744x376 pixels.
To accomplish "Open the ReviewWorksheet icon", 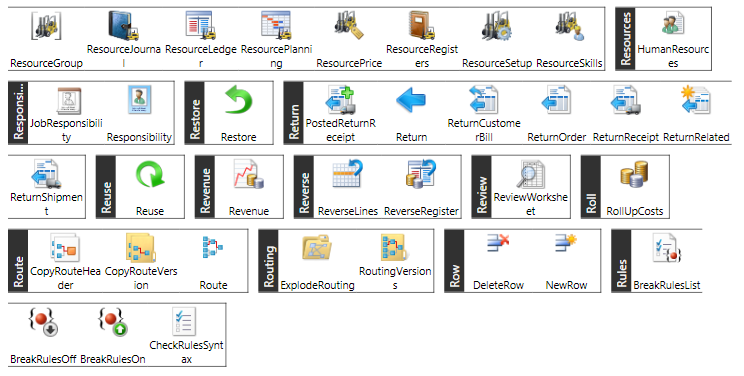I will [x=530, y=174].
